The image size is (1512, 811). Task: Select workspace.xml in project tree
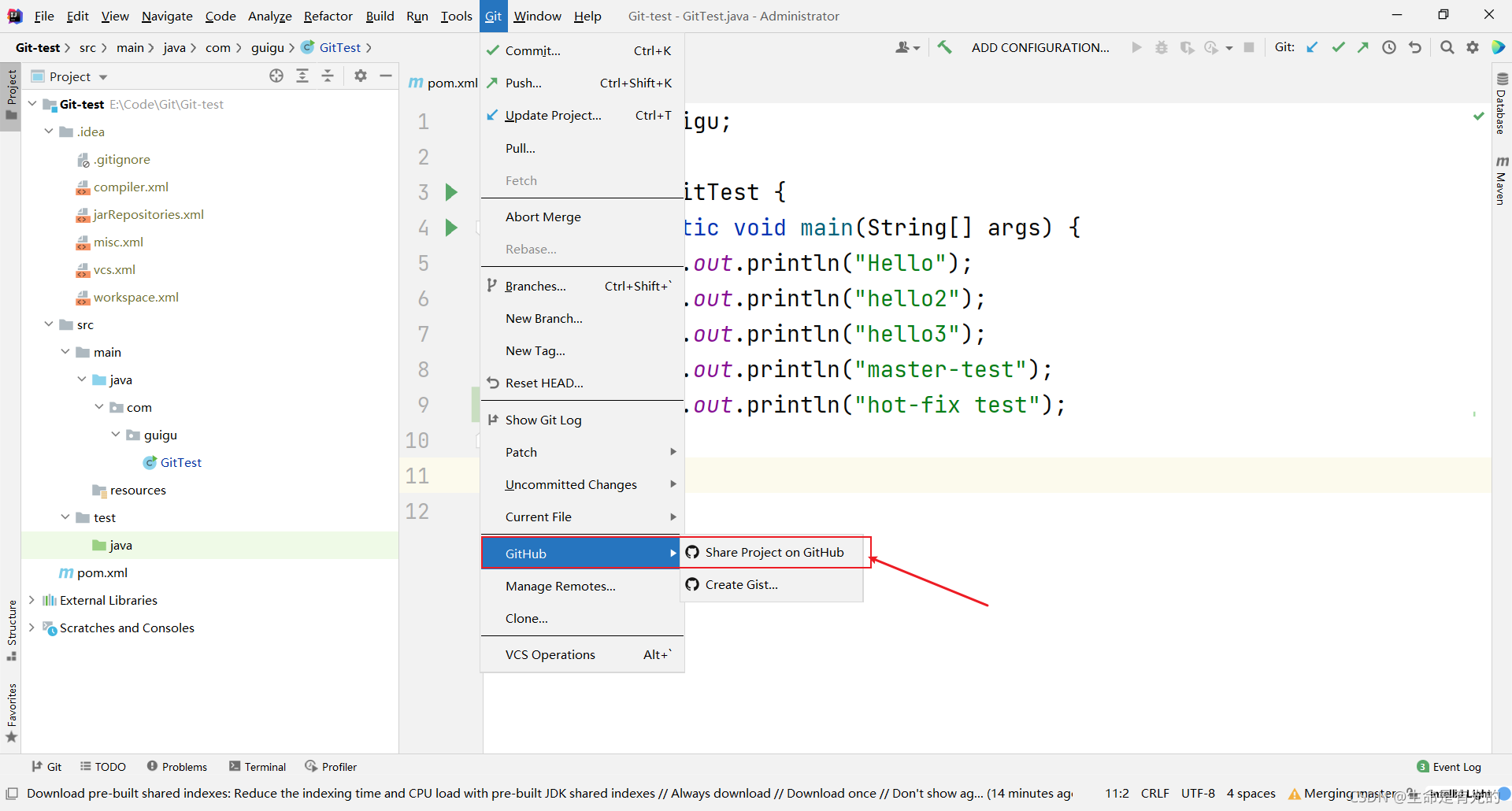point(128,297)
